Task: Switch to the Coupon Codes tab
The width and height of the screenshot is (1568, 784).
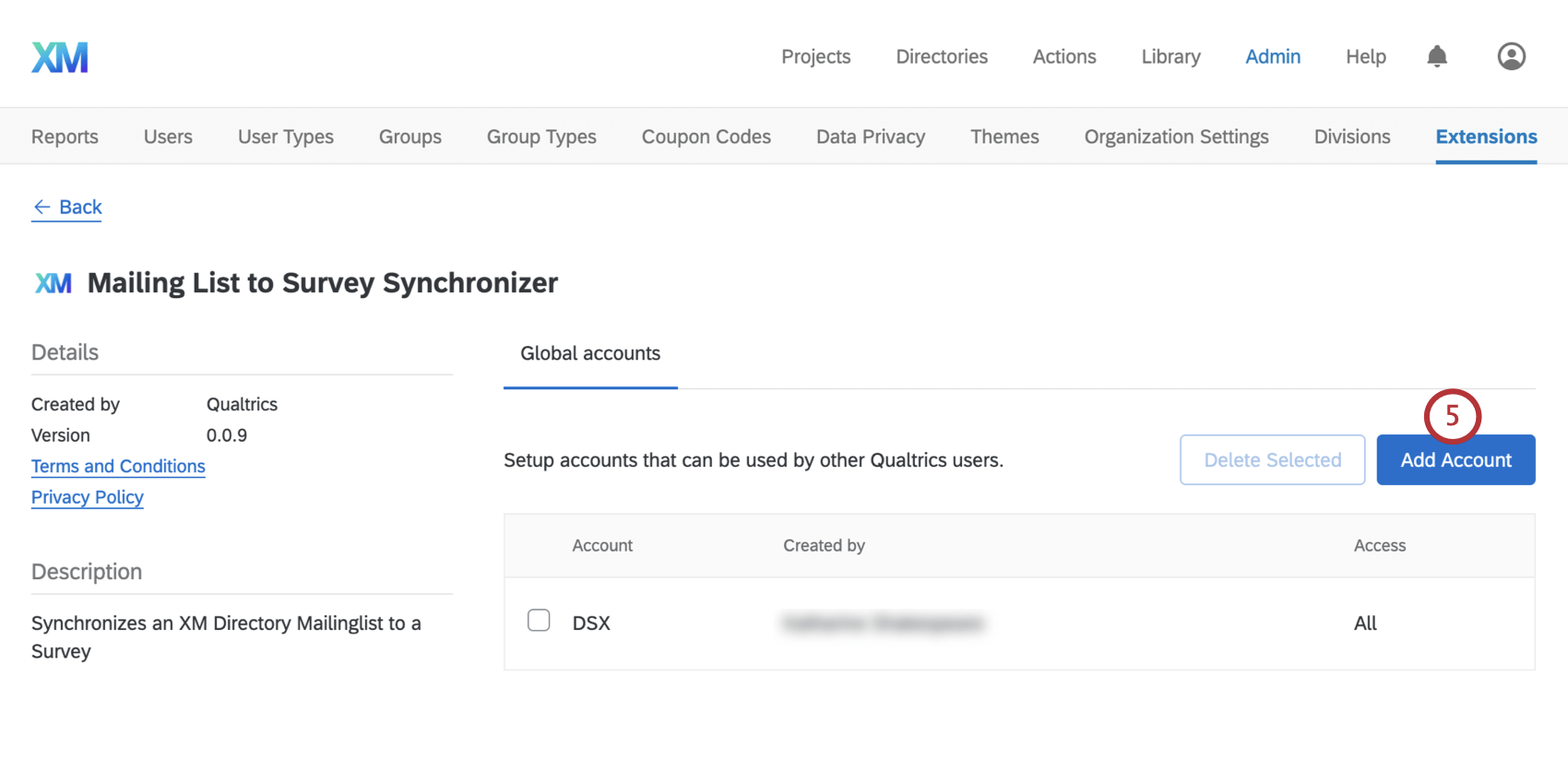Action: click(x=707, y=137)
